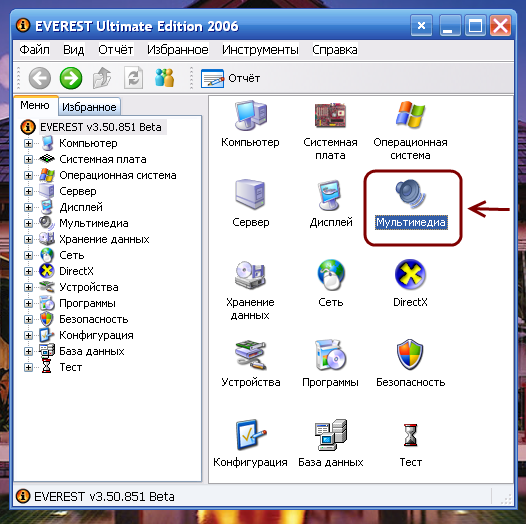The height and width of the screenshot is (524, 526).
Task: Click the green forward arrow toolbar button
Action: pos(71,78)
